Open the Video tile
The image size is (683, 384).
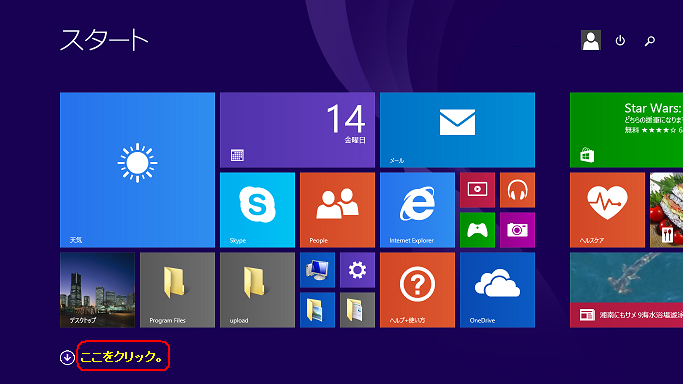[x=477, y=190]
